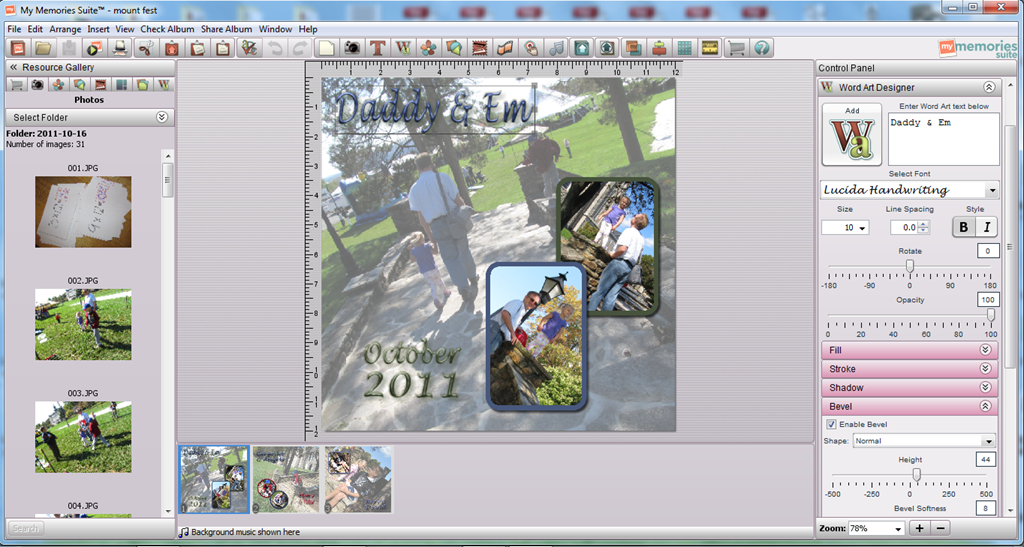The height and width of the screenshot is (547, 1024).
Task: Zoom in with the plus button
Action: (x=920, y=528)
